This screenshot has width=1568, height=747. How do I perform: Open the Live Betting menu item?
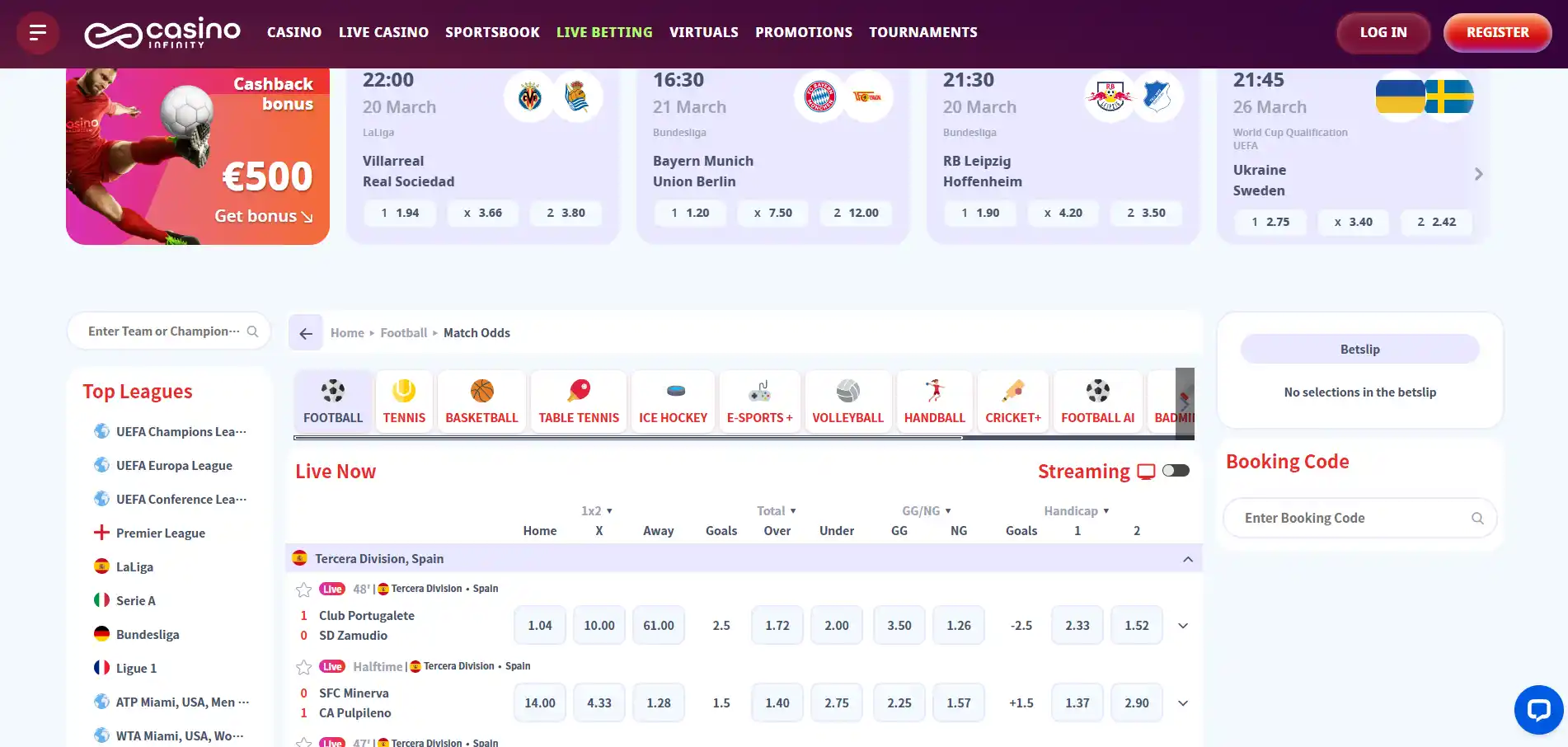coord(604,32)
